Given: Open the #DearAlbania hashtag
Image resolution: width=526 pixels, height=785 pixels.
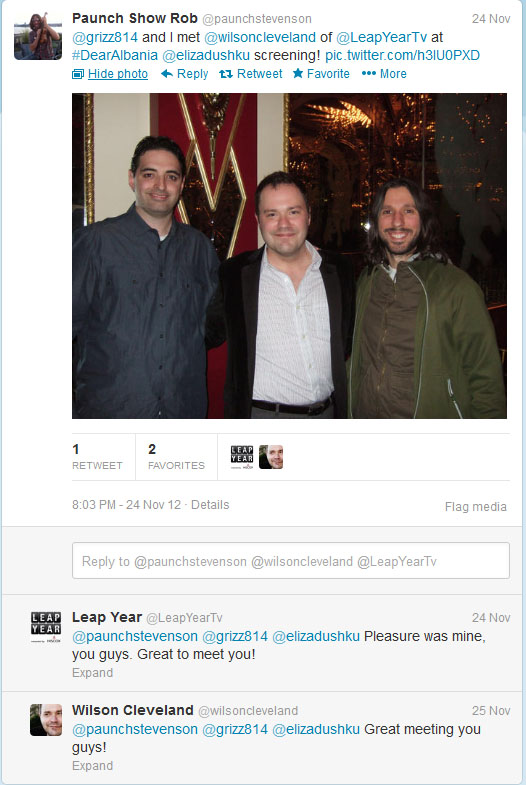Looking at the screenshot, I should [x=115, y=55].
